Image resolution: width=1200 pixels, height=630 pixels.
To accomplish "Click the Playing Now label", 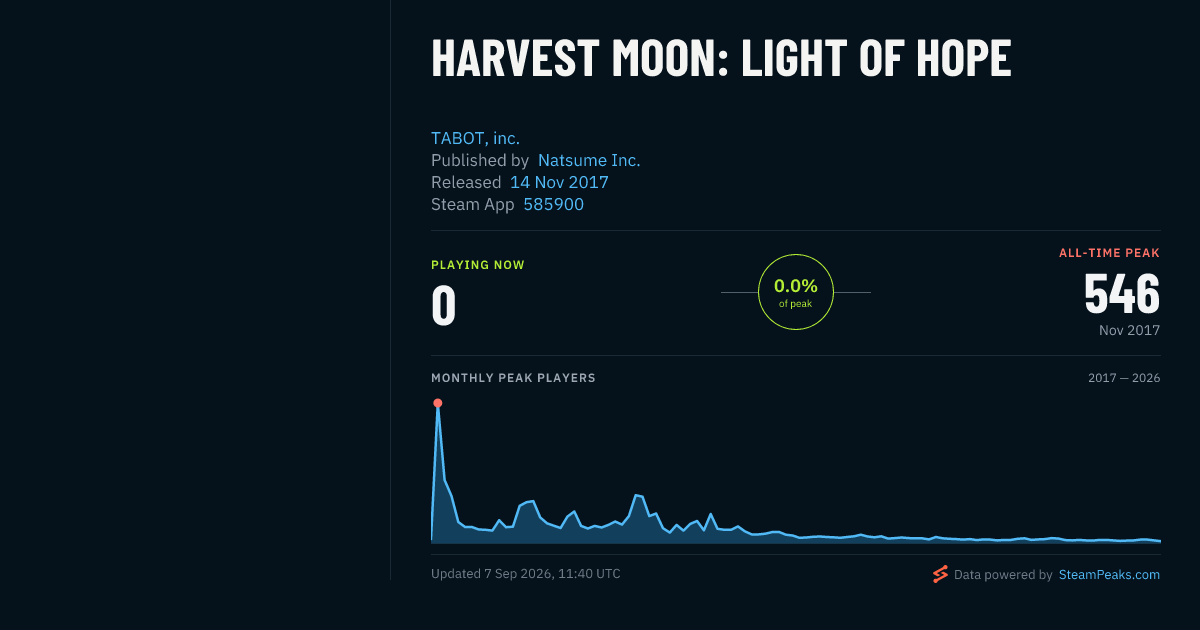I will tap(478, 265).
